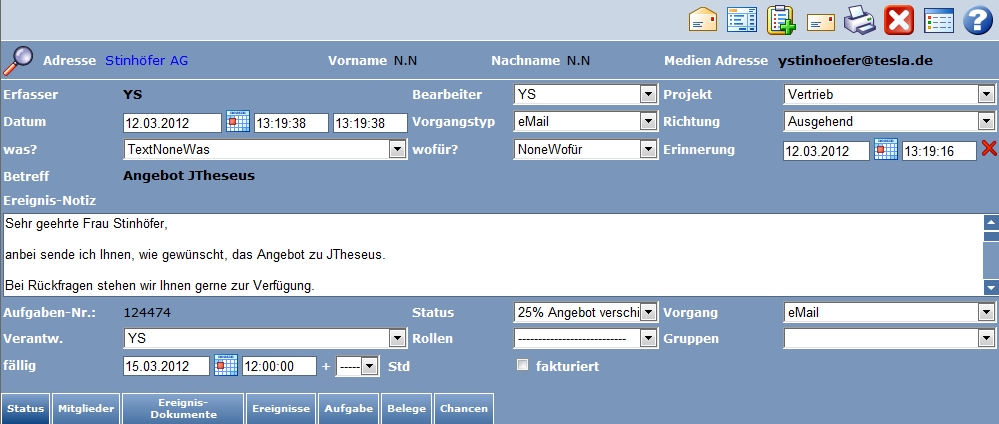The height and width of the screenshot is (424, 999).
Task: Click the magnifying glass next to Adresse
Action: click(18, 61)
